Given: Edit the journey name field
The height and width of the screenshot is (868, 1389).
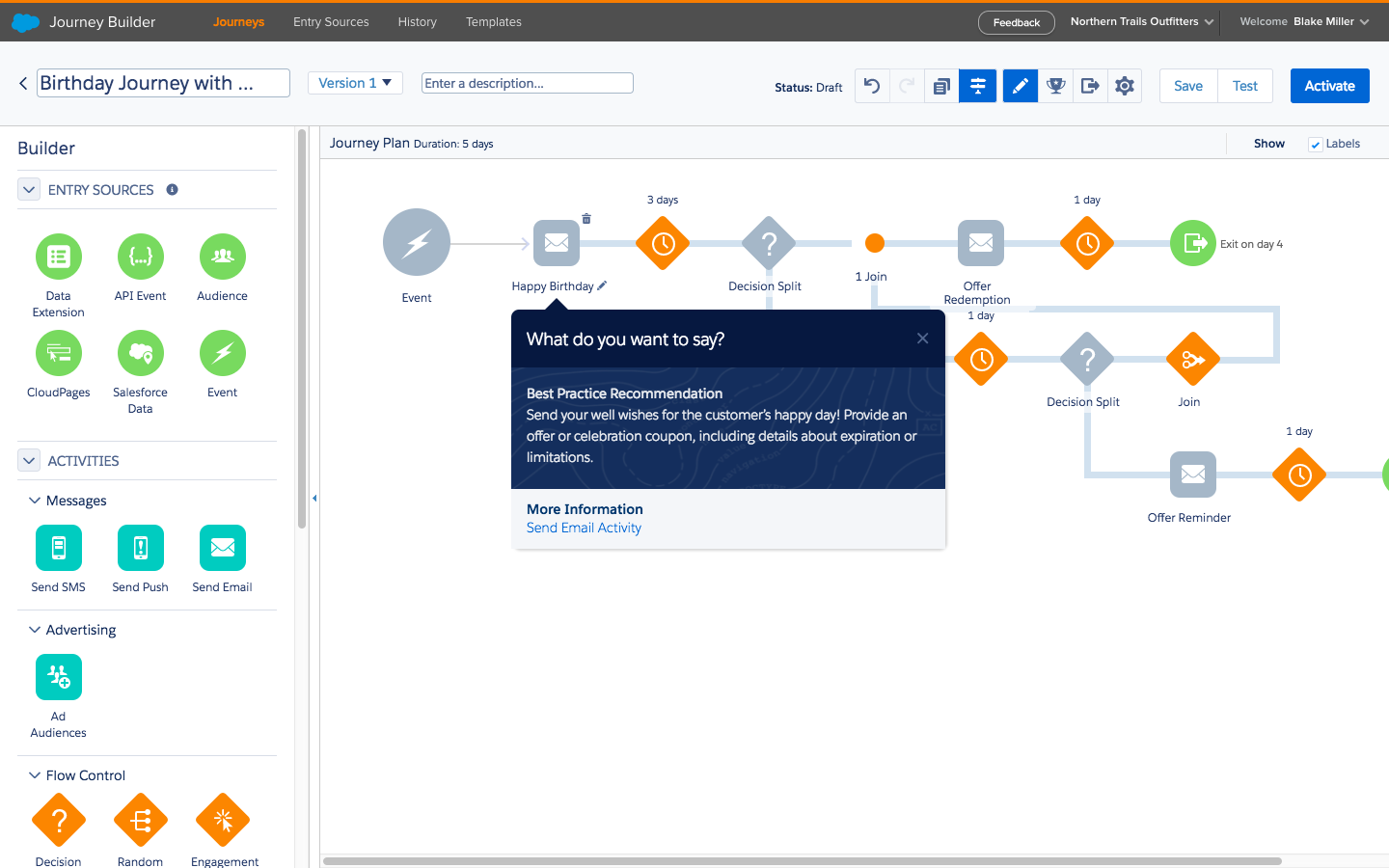Looking at the screenshot, I should (x=163, y=83).
